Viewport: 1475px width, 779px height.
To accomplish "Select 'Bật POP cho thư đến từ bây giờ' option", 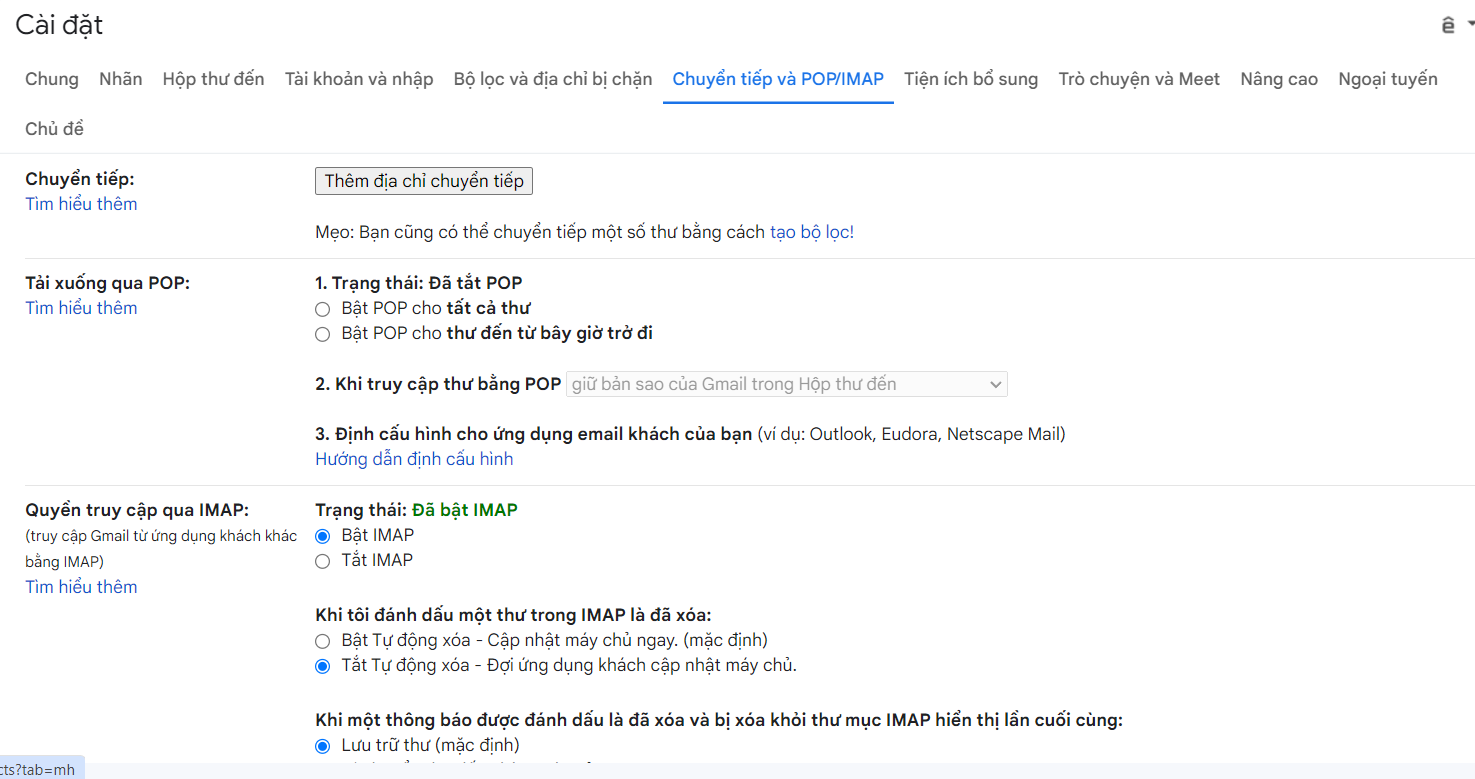I will 322,334.
